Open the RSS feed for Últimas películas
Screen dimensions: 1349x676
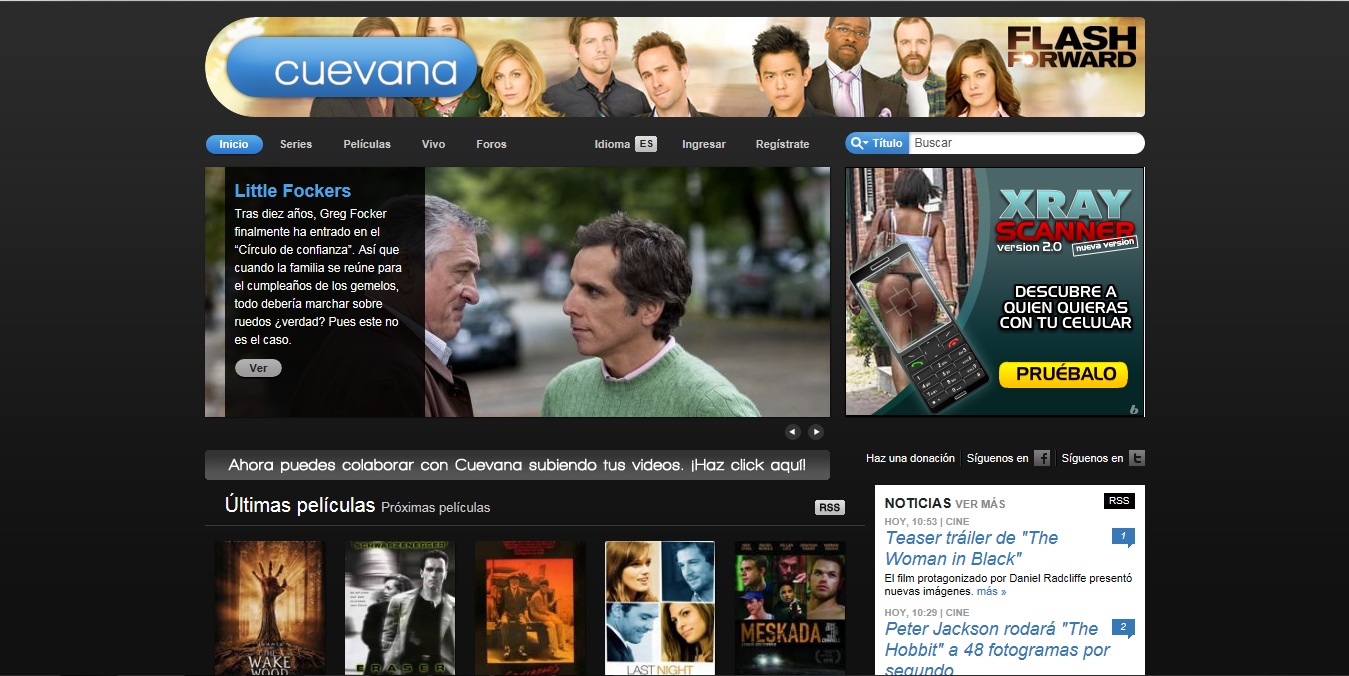829,507
